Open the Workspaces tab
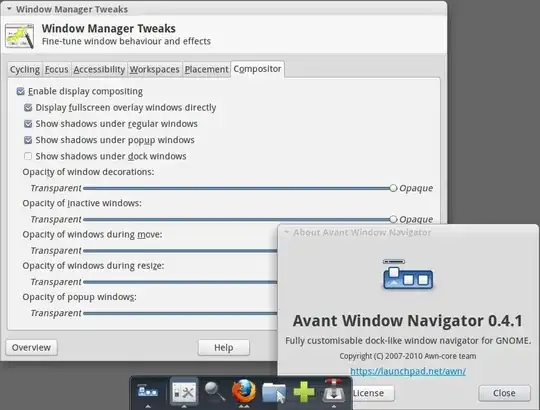540x410 pixels. click(x=154, y=70)
